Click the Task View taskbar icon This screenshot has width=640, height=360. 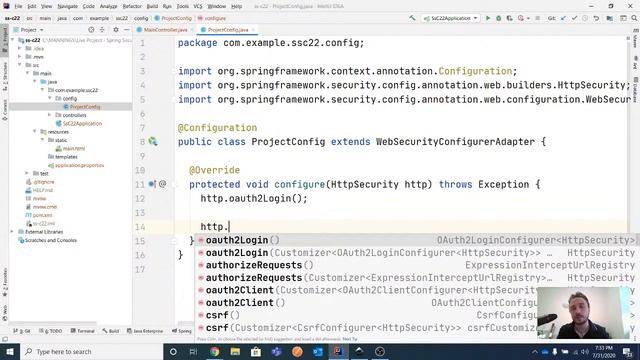[193, 351]
